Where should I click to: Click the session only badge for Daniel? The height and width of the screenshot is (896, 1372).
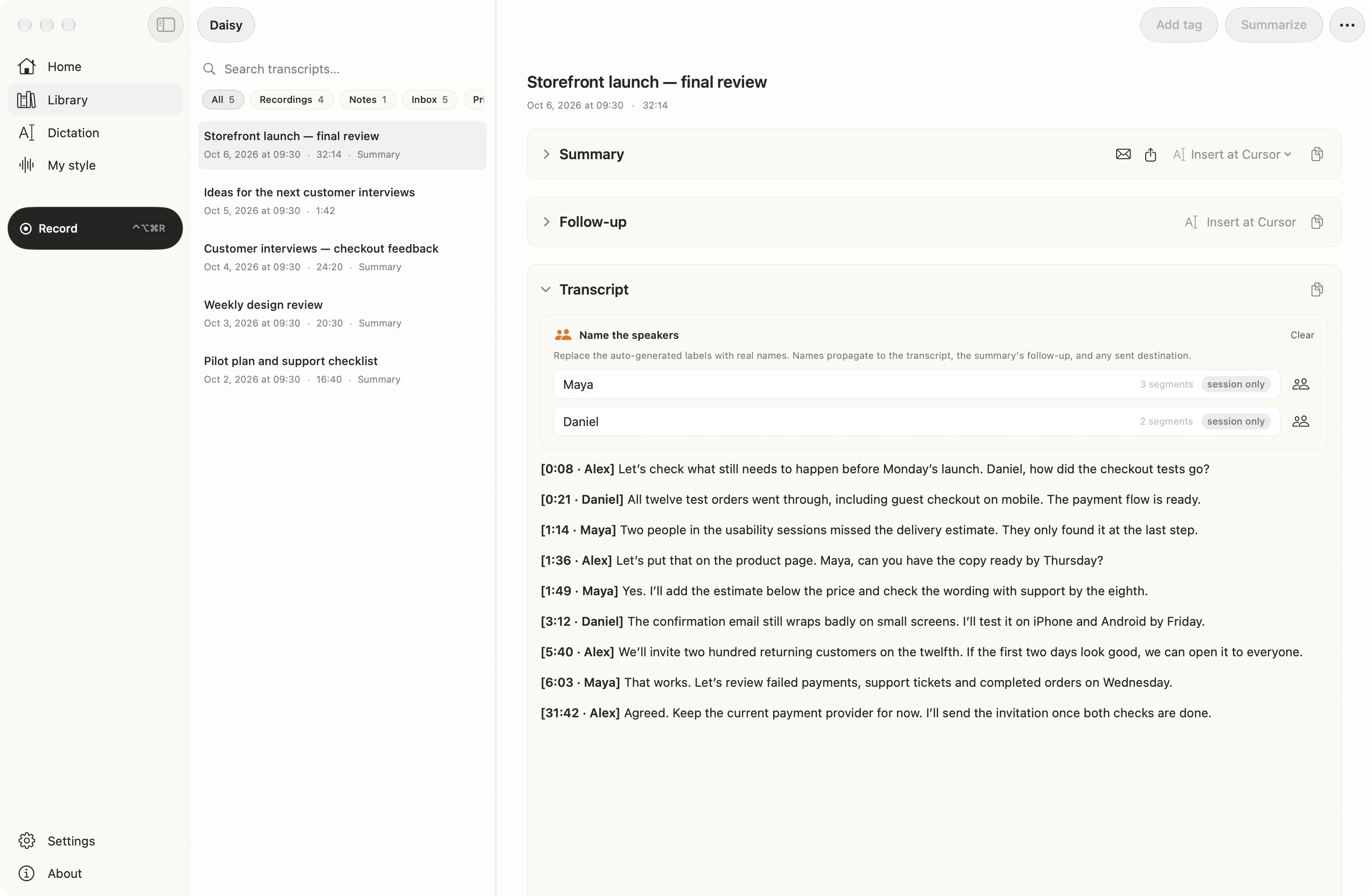(x=1235, y=421)
